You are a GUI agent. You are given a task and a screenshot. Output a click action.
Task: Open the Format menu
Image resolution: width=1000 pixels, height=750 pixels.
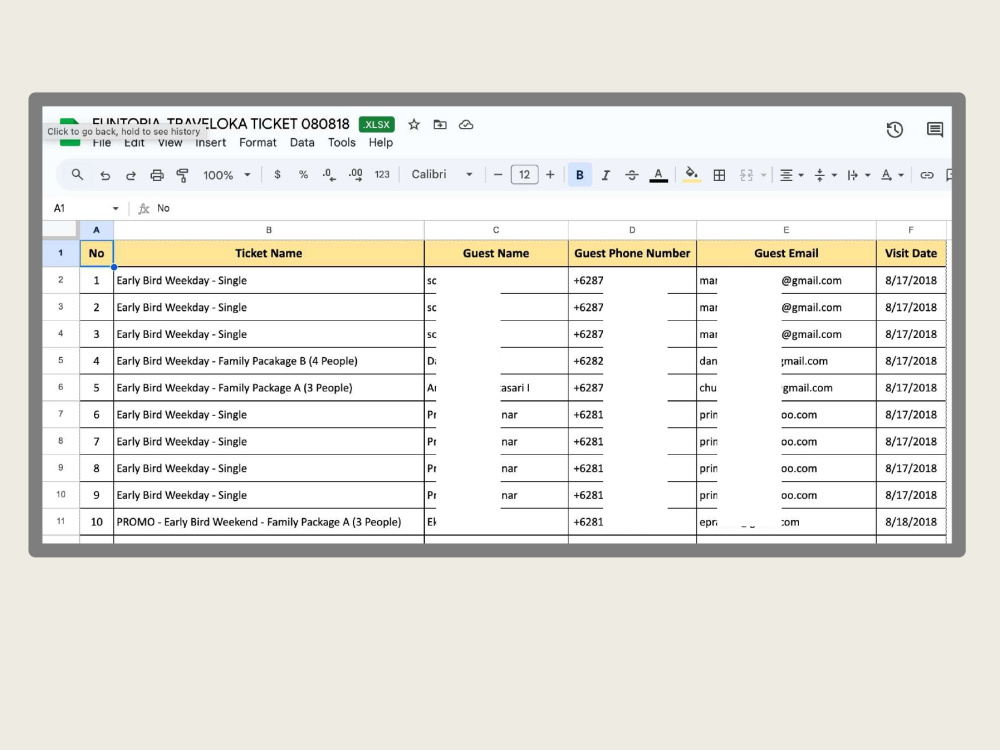click(x=258, y=143)
